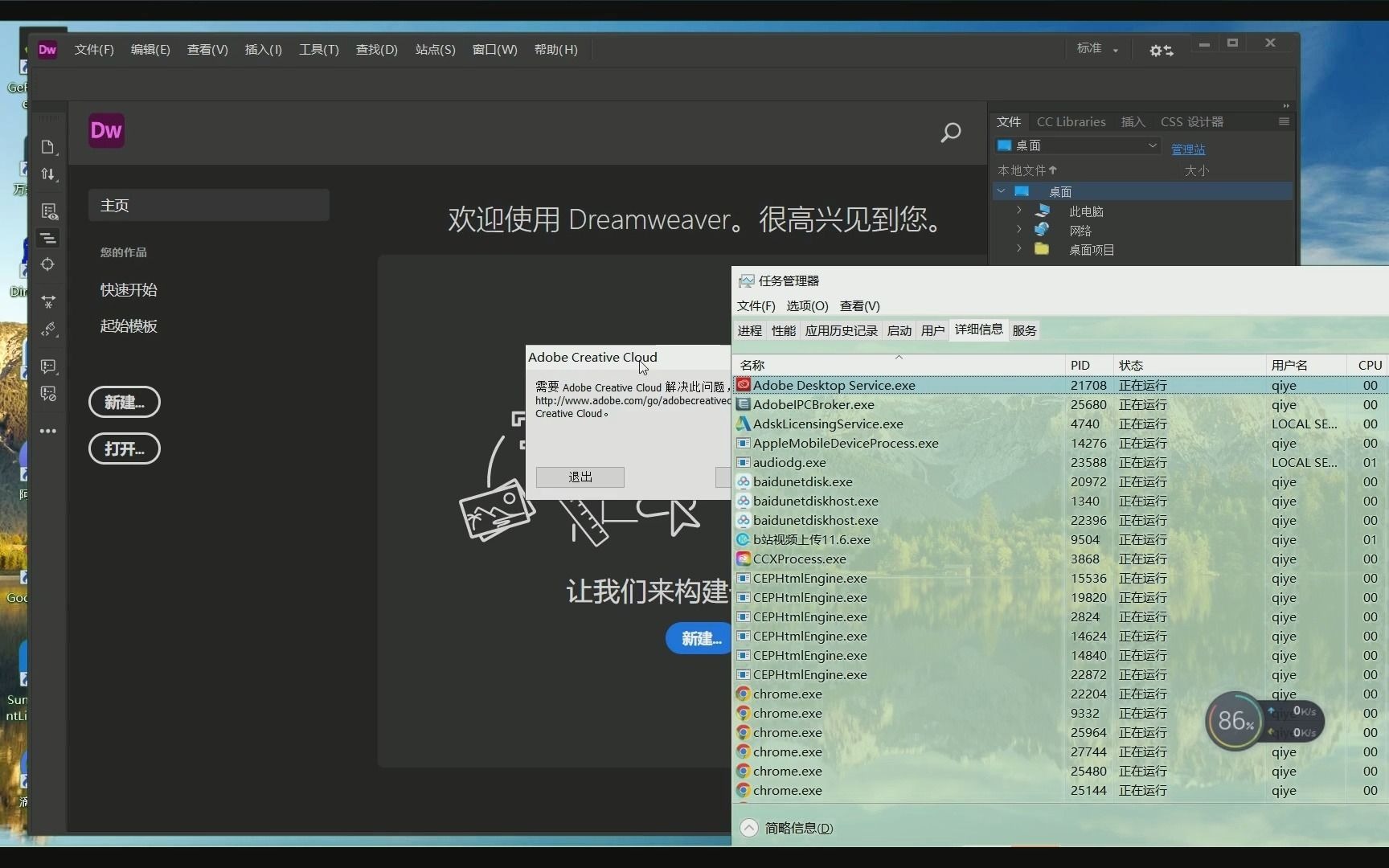1389x868 pixels.
Task: Select 起始模板 in start page
Action: click(129, 325)
